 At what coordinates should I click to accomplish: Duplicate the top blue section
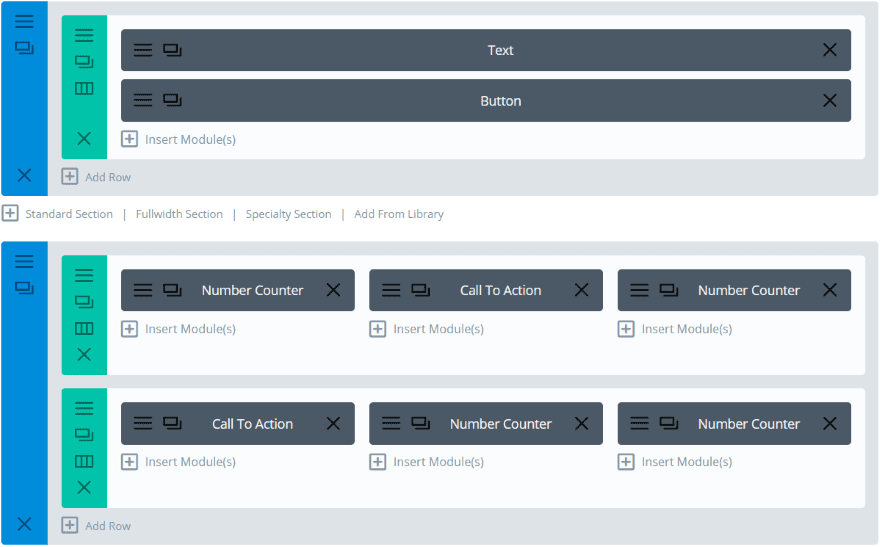[24, 48]
